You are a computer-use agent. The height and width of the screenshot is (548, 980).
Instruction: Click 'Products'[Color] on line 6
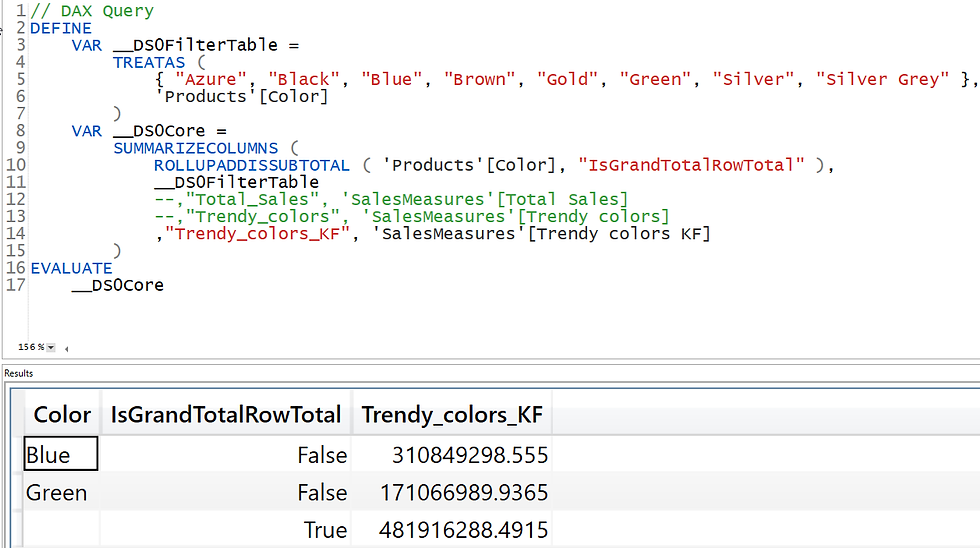click(x=242, y=97)
